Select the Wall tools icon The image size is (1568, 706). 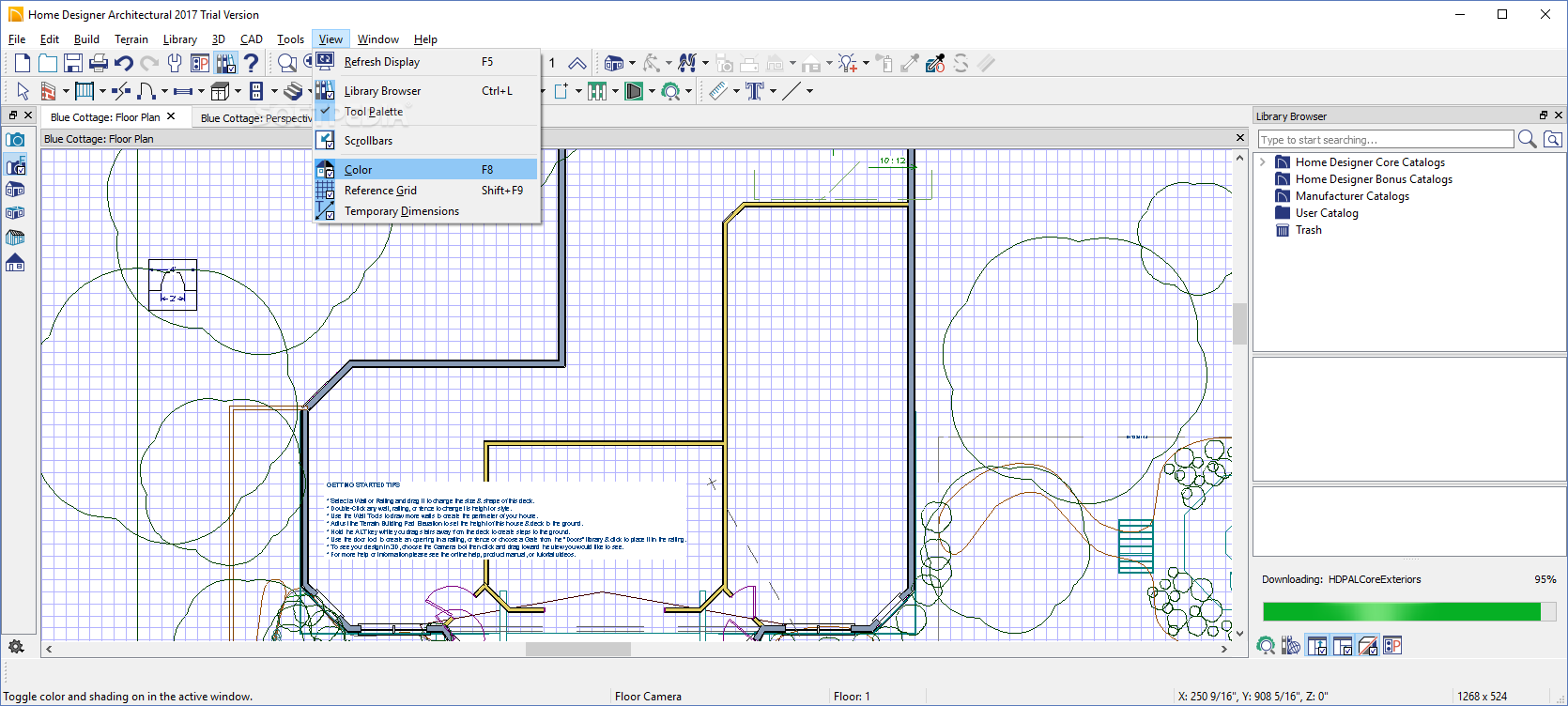[x=48, y=91]
